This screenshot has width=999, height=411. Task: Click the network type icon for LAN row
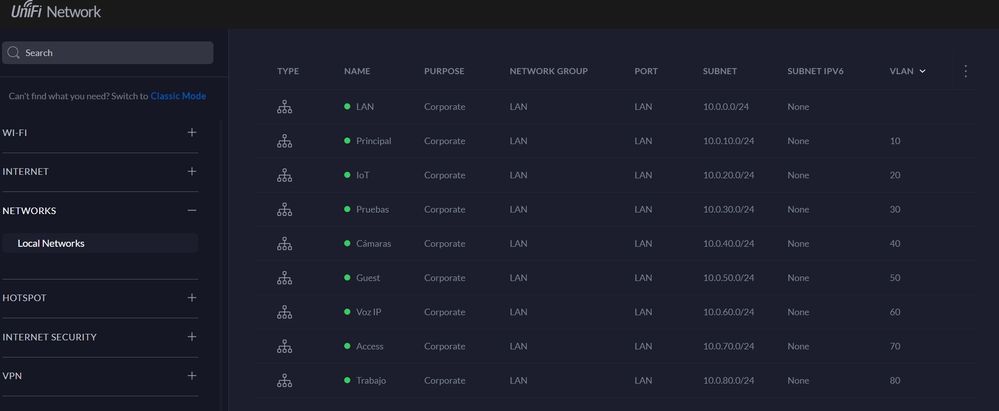pos(284,107)
